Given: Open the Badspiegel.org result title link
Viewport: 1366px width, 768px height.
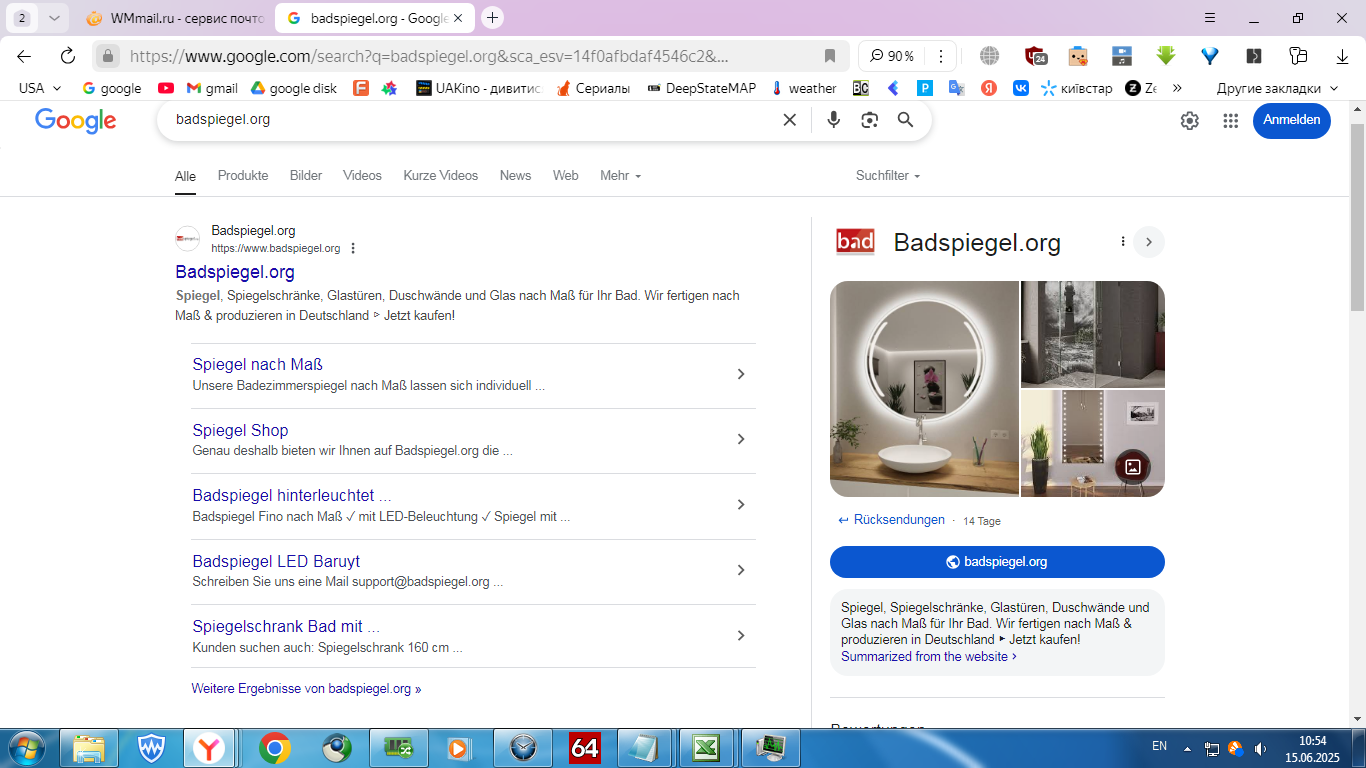Looking at the screenshot, I should [235, 272].
